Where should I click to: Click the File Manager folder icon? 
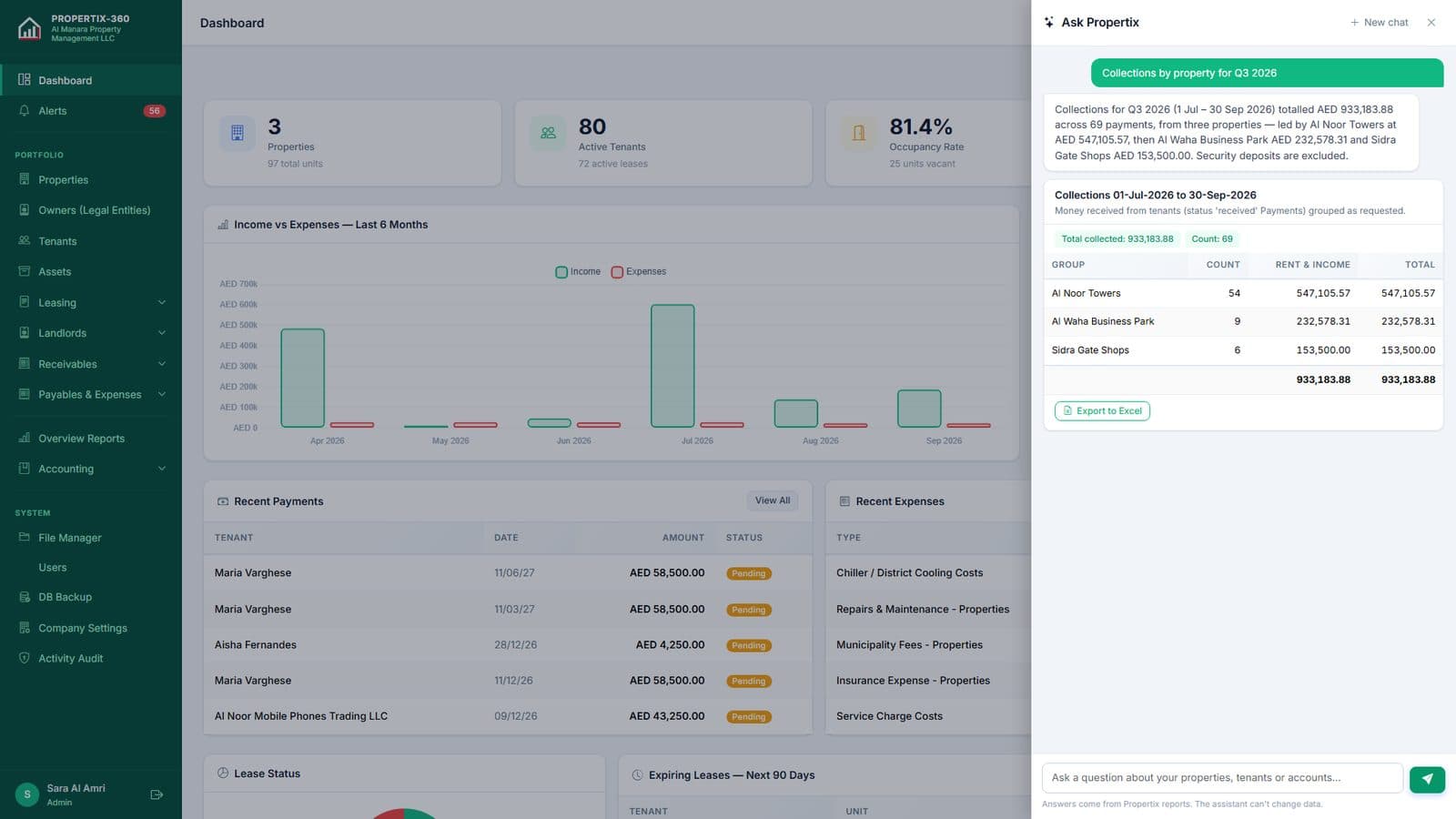coord(25,537)
